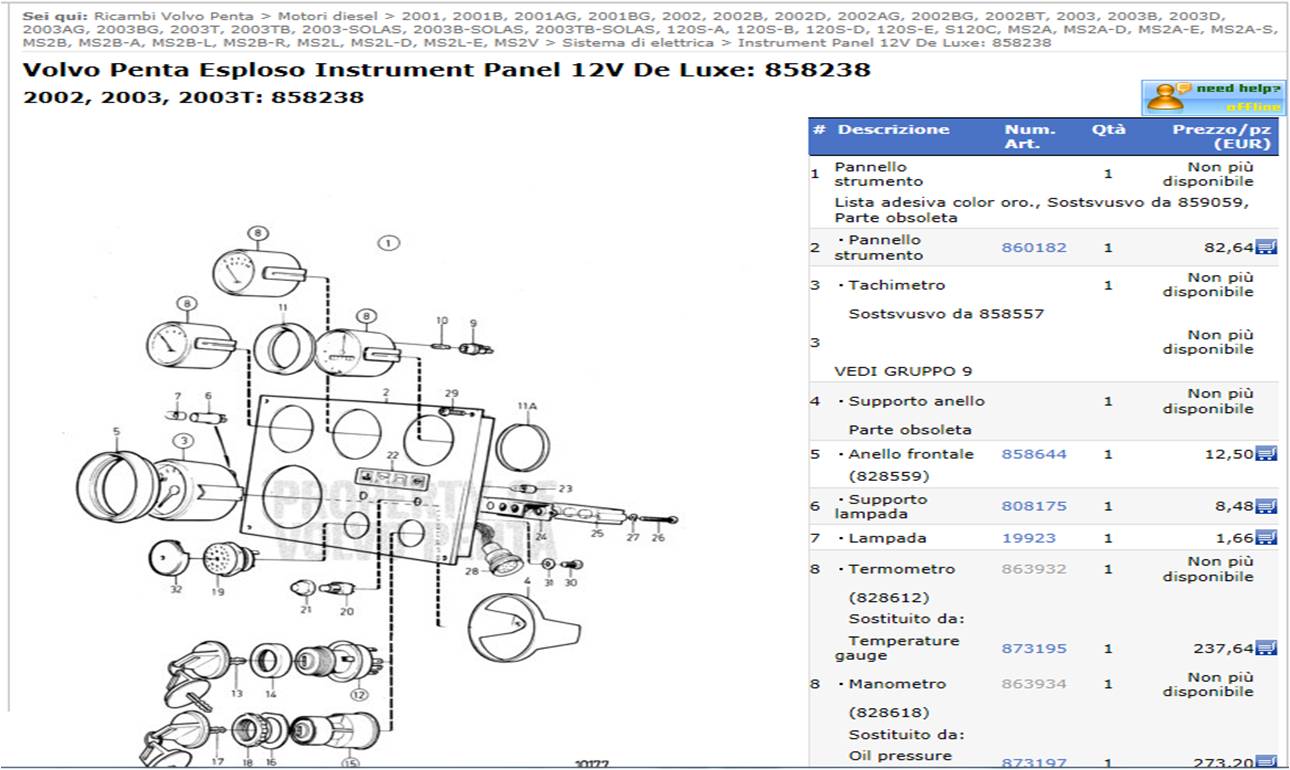Click the exploded instrument panel diagram
The image size is (1290, 770).
coord(380,495)
